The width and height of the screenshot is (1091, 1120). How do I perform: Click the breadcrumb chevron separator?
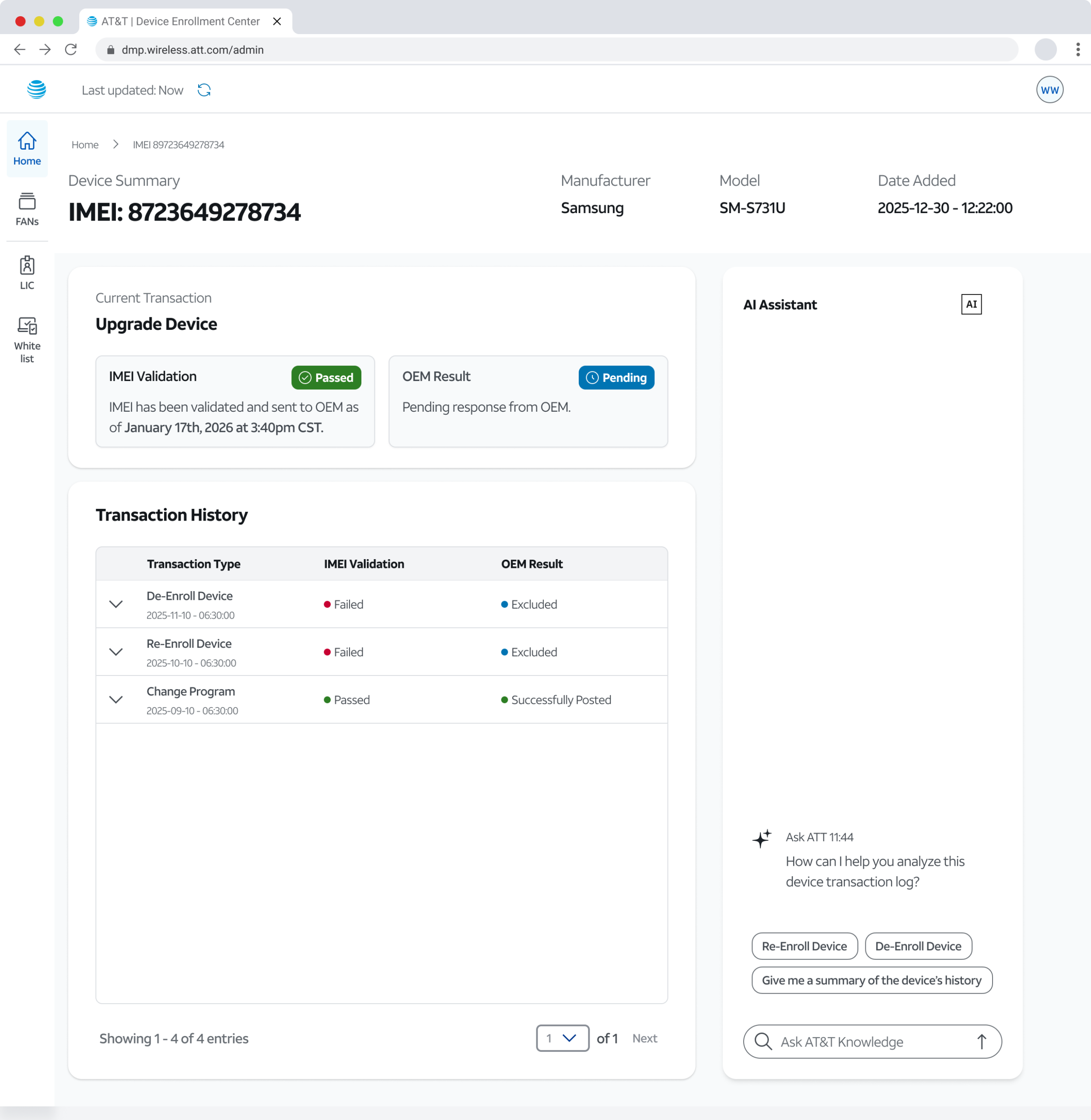pos(116,144)
